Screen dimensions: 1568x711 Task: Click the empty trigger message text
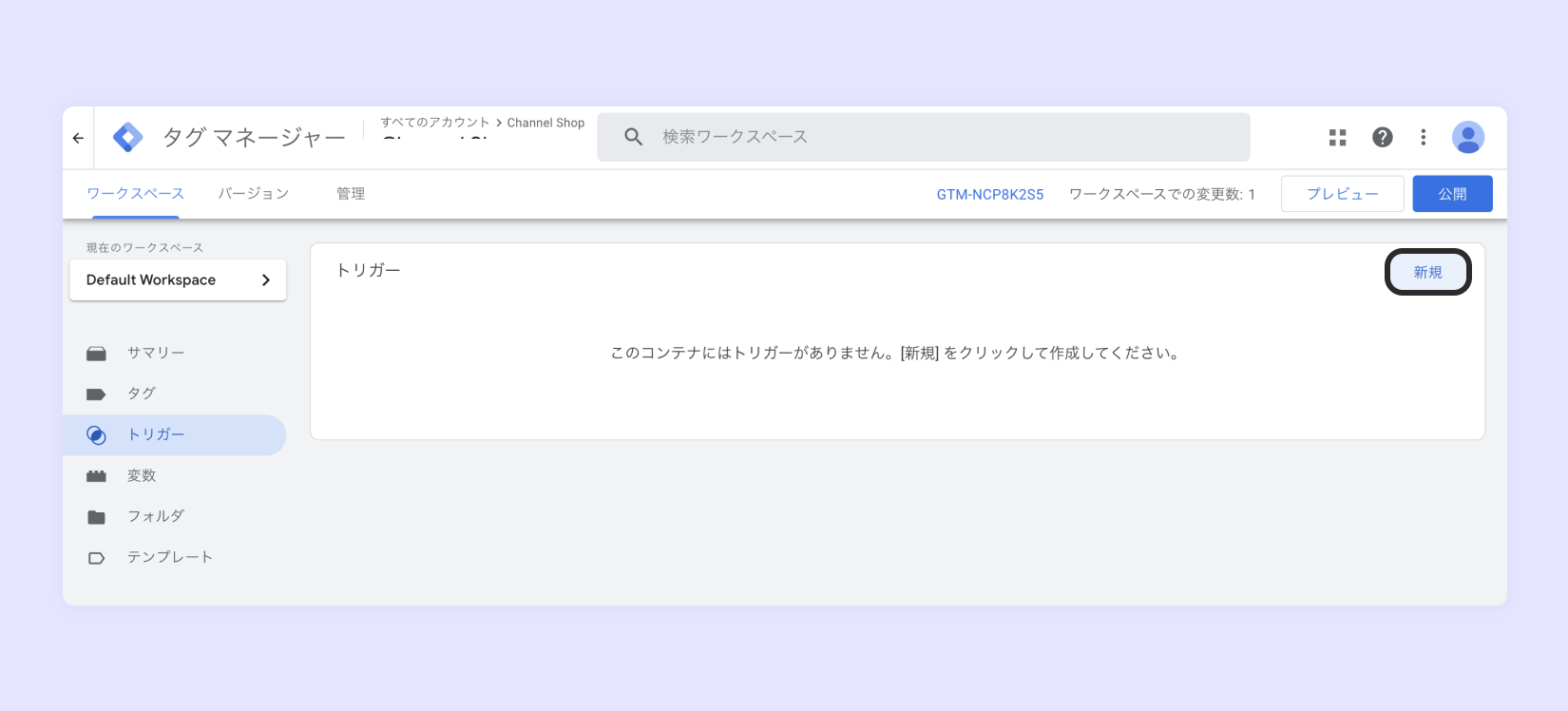[x=898, y=354]
